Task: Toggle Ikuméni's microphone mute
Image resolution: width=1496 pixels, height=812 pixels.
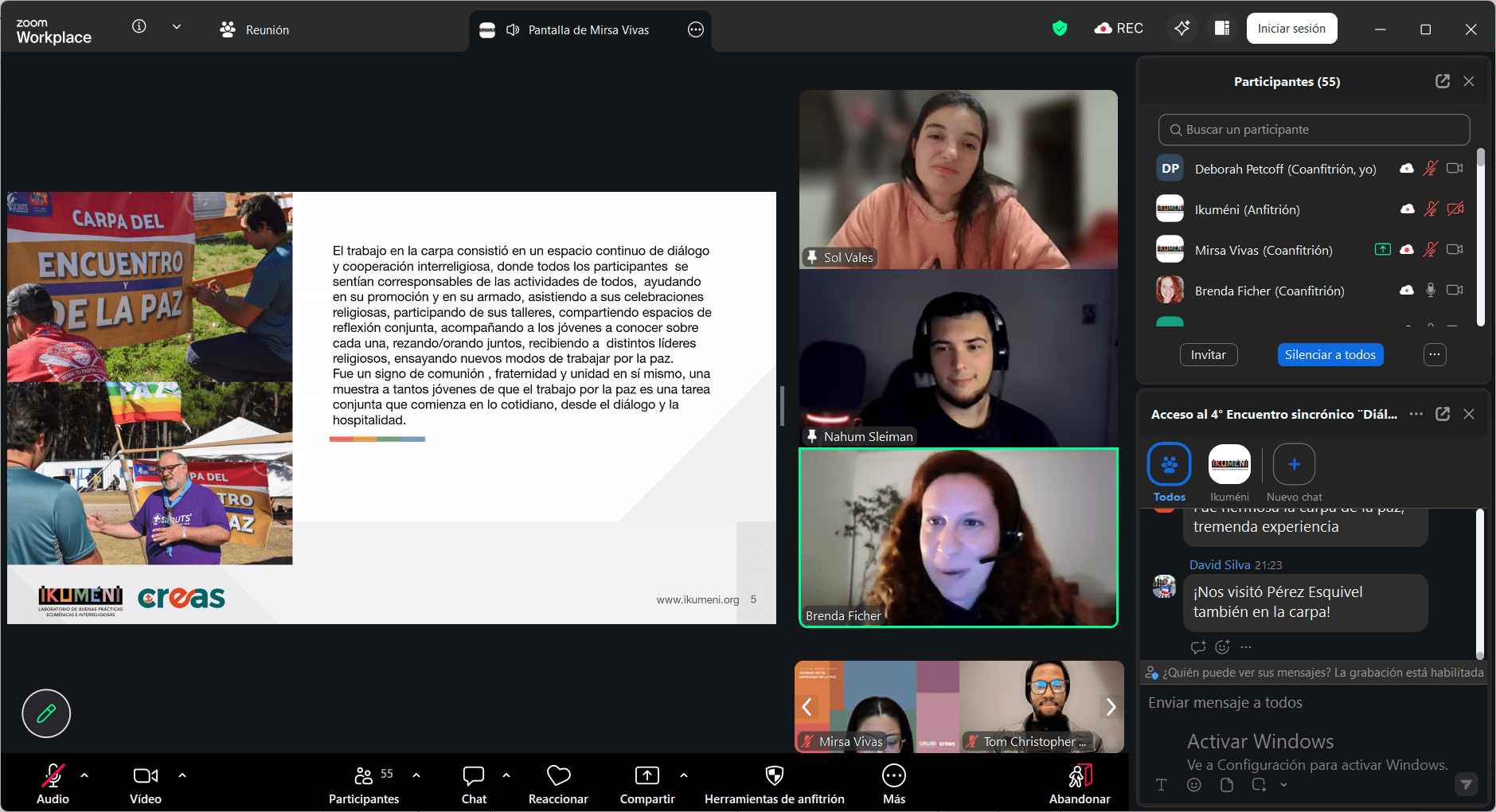Action: pos(1431,209)
